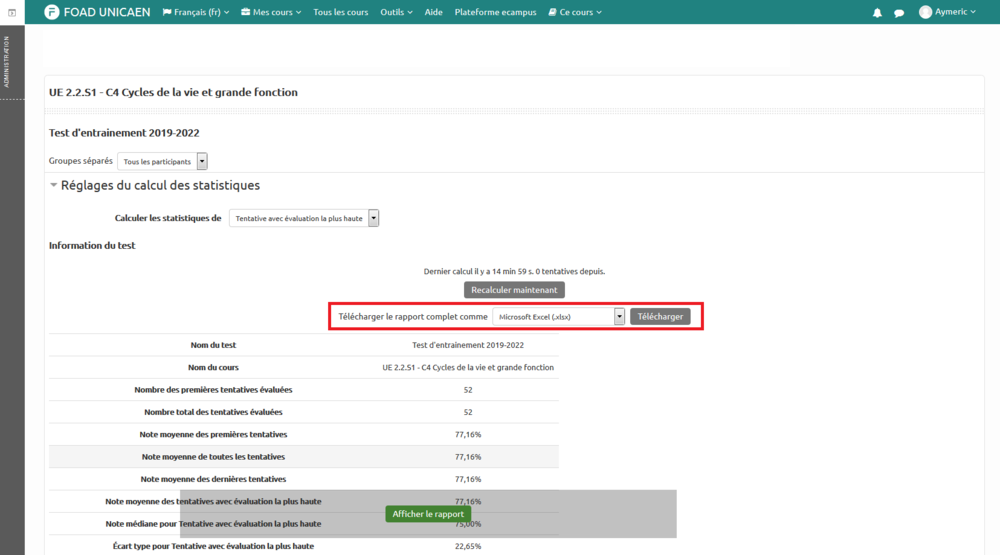
Task: Open the Ce cours menu
Action: pyautogui.click(x=575, y=12)
